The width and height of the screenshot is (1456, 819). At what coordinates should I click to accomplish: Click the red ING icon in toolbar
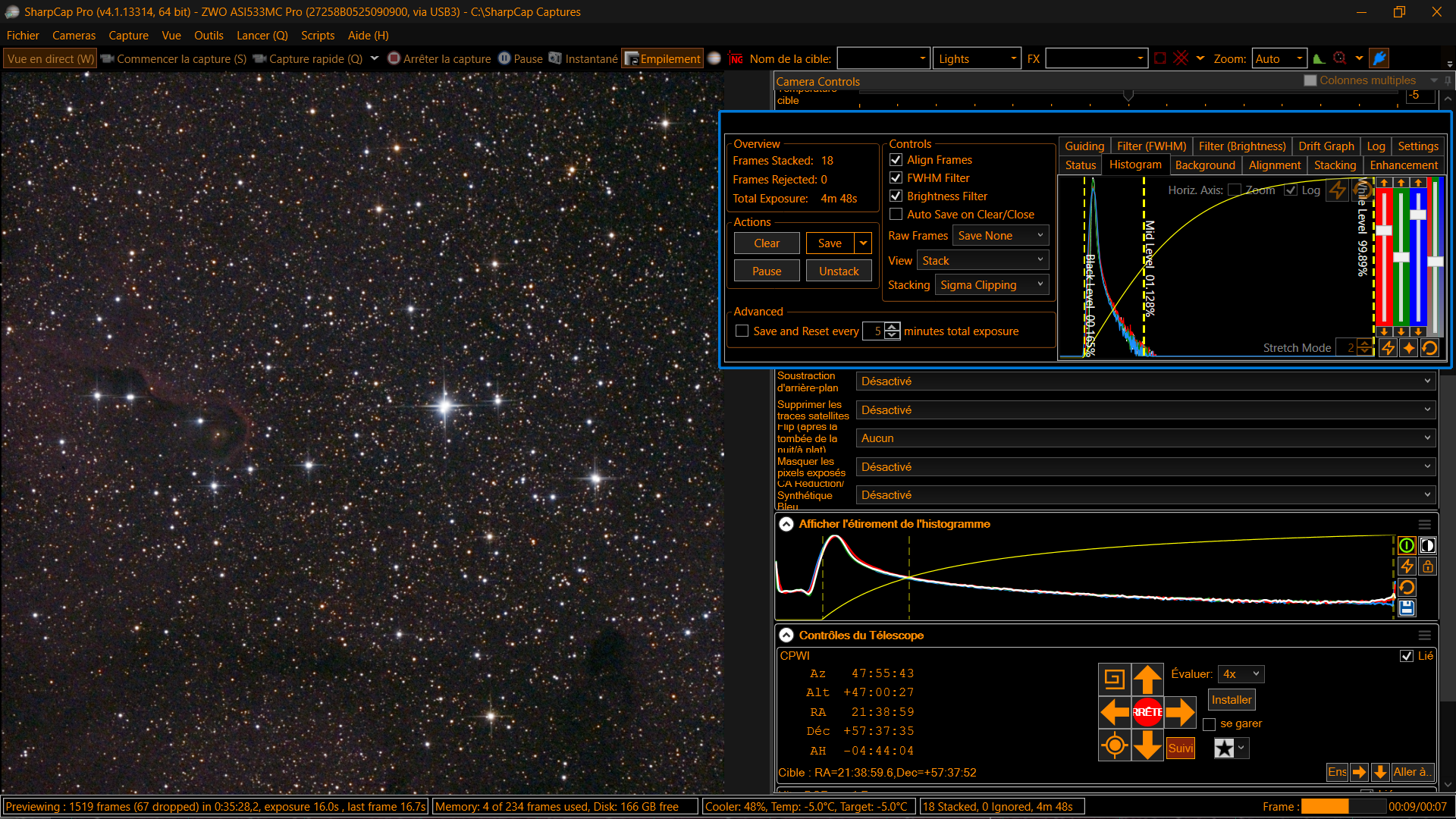click(736, 59)
